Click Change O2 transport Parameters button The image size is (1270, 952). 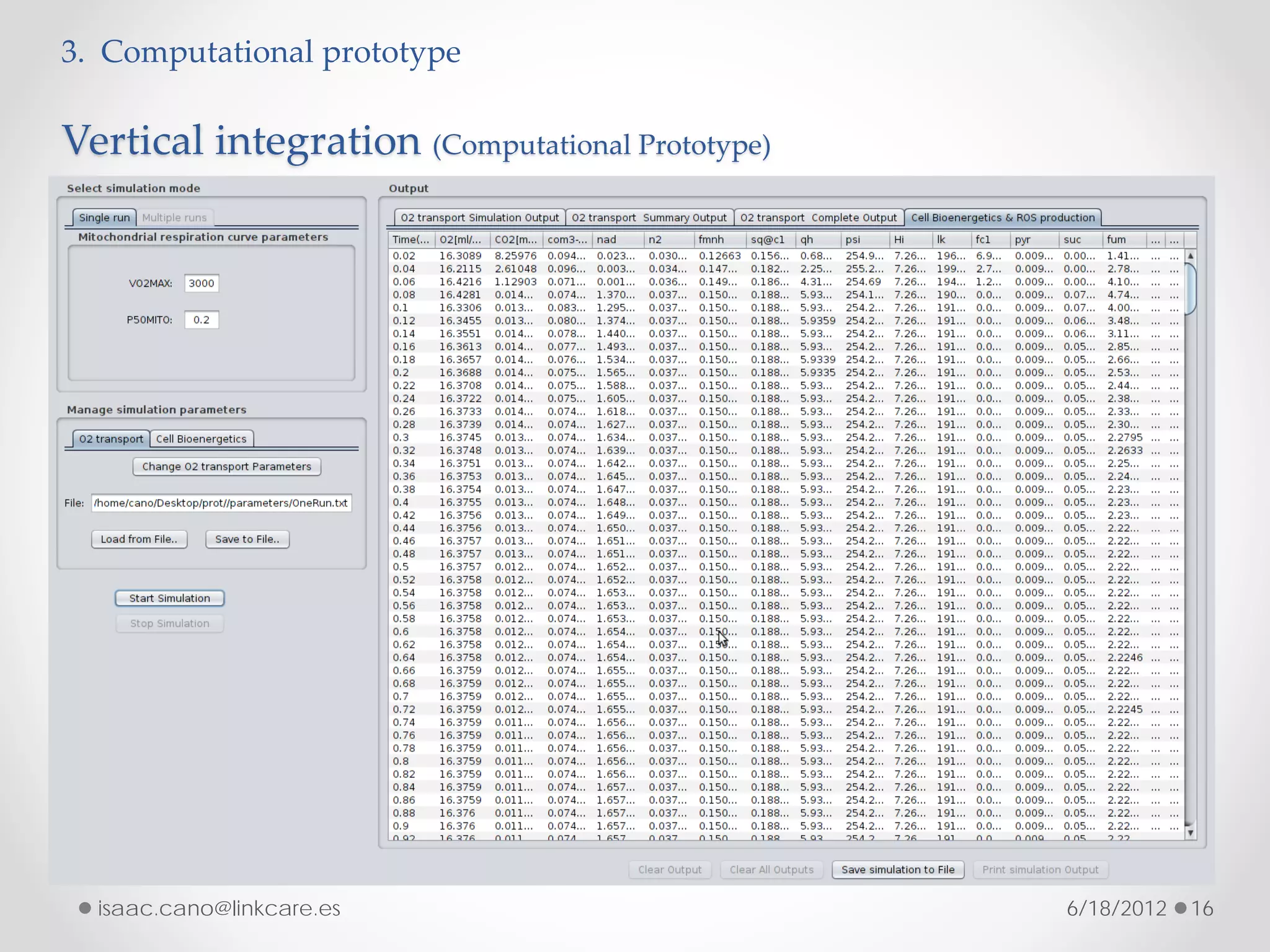click(x=227, y=467)
